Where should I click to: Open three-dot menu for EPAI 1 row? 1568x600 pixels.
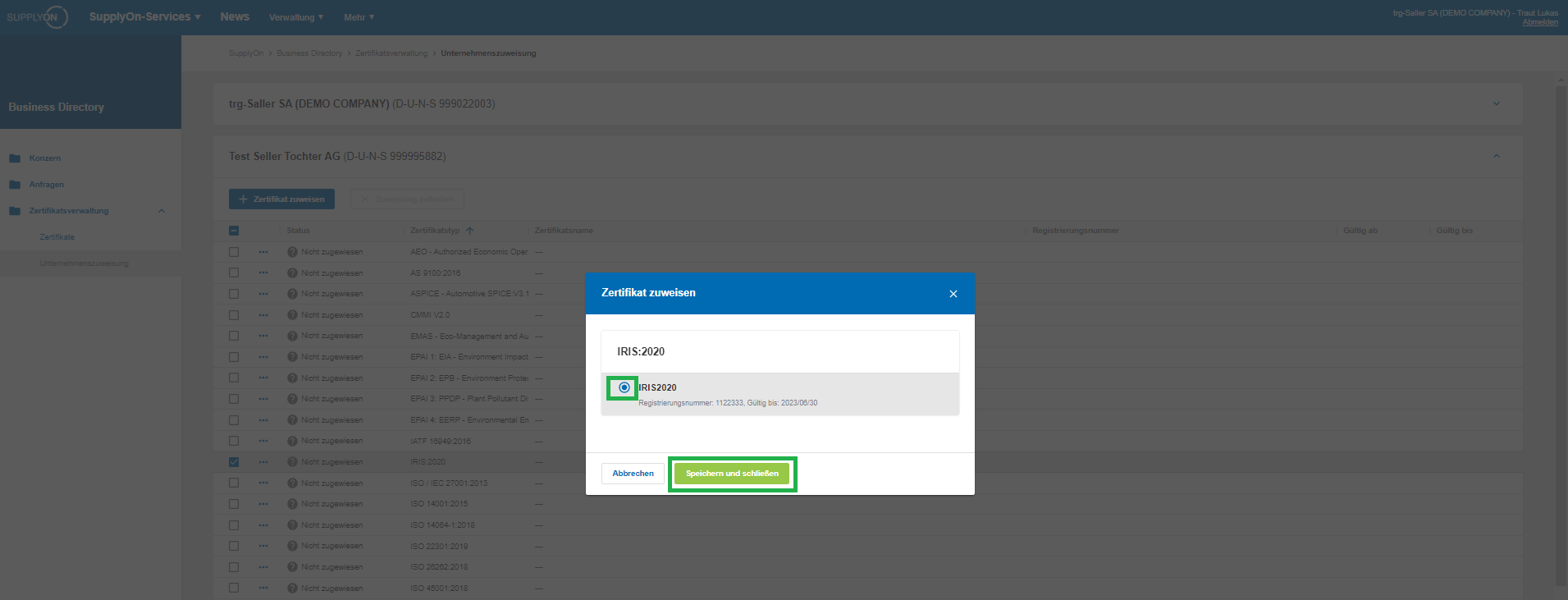click(x=263, y=357)
